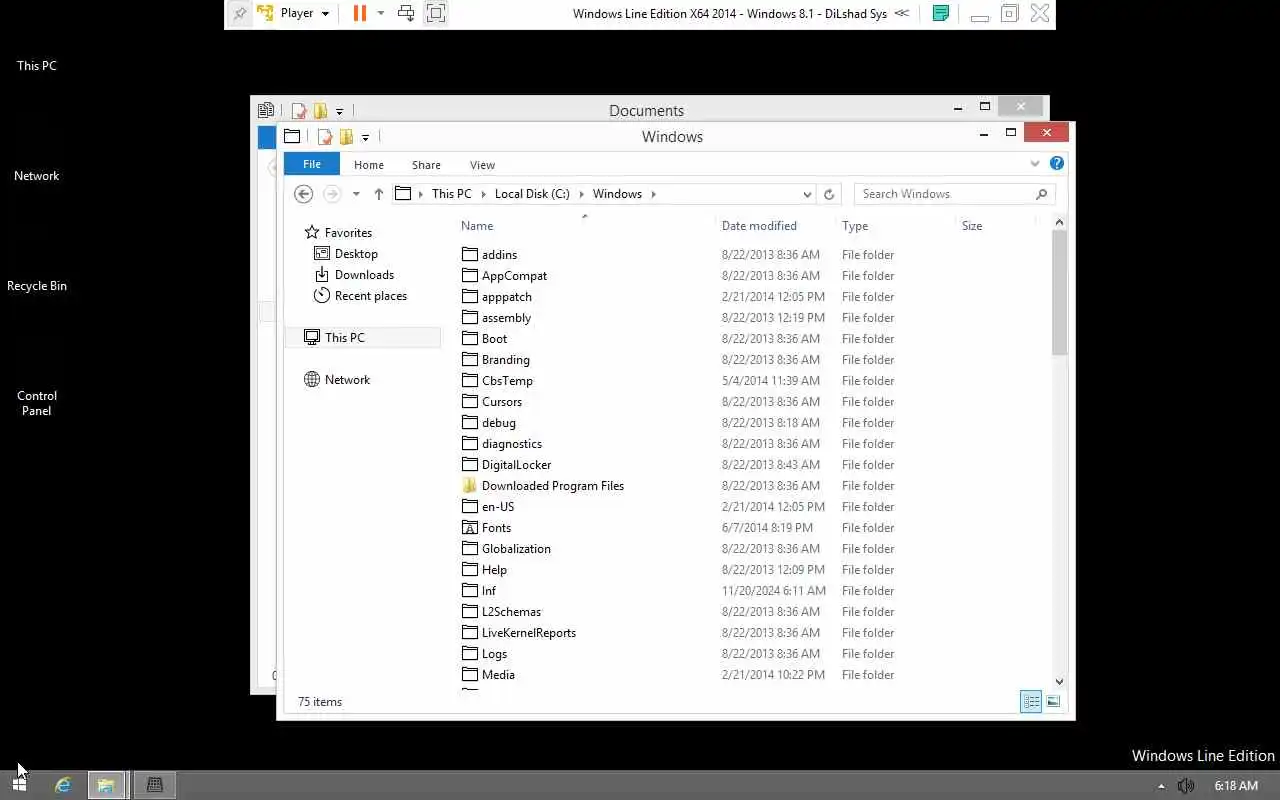Open the touch keyboard taskbar button
The image size is (1280, 800).
coord(155,785)
